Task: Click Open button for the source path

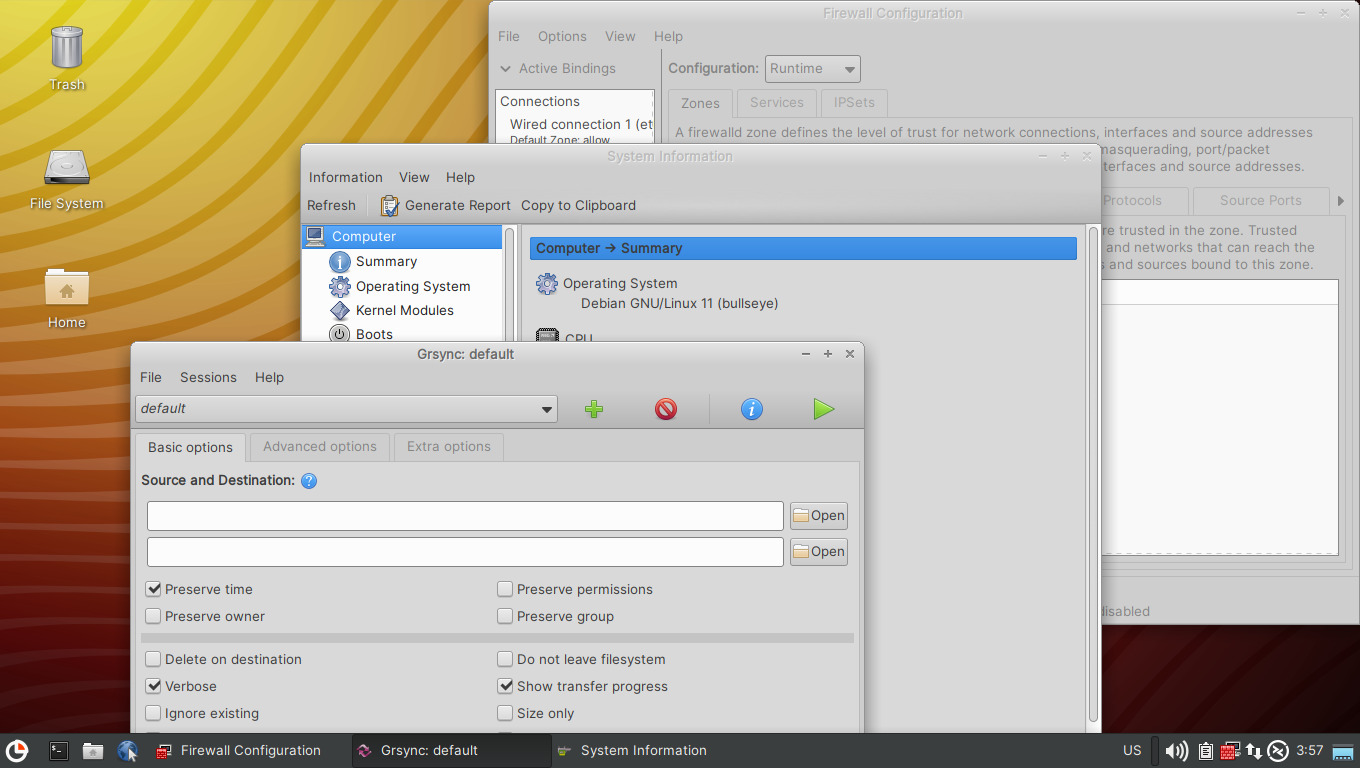Action: (x=818, y=516)
